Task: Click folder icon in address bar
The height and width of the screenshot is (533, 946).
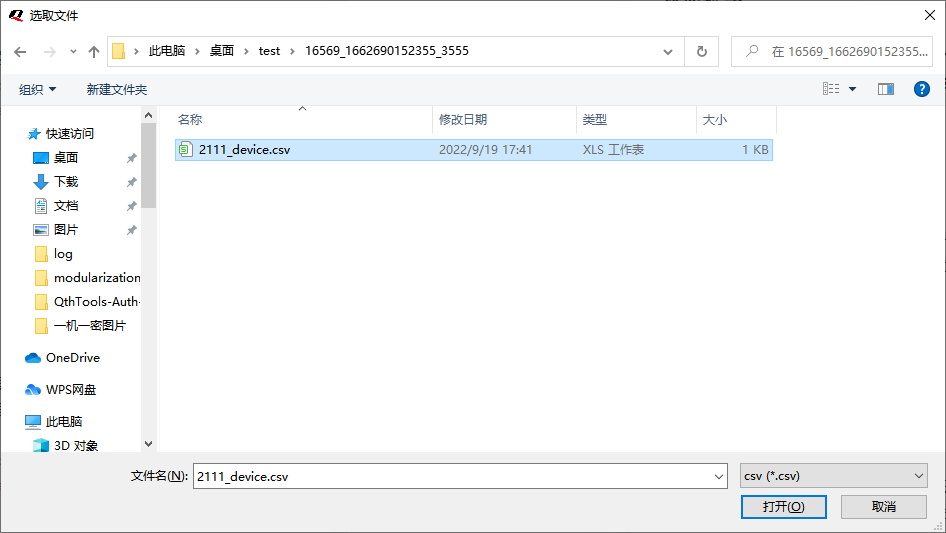Action: coord(119,51)
